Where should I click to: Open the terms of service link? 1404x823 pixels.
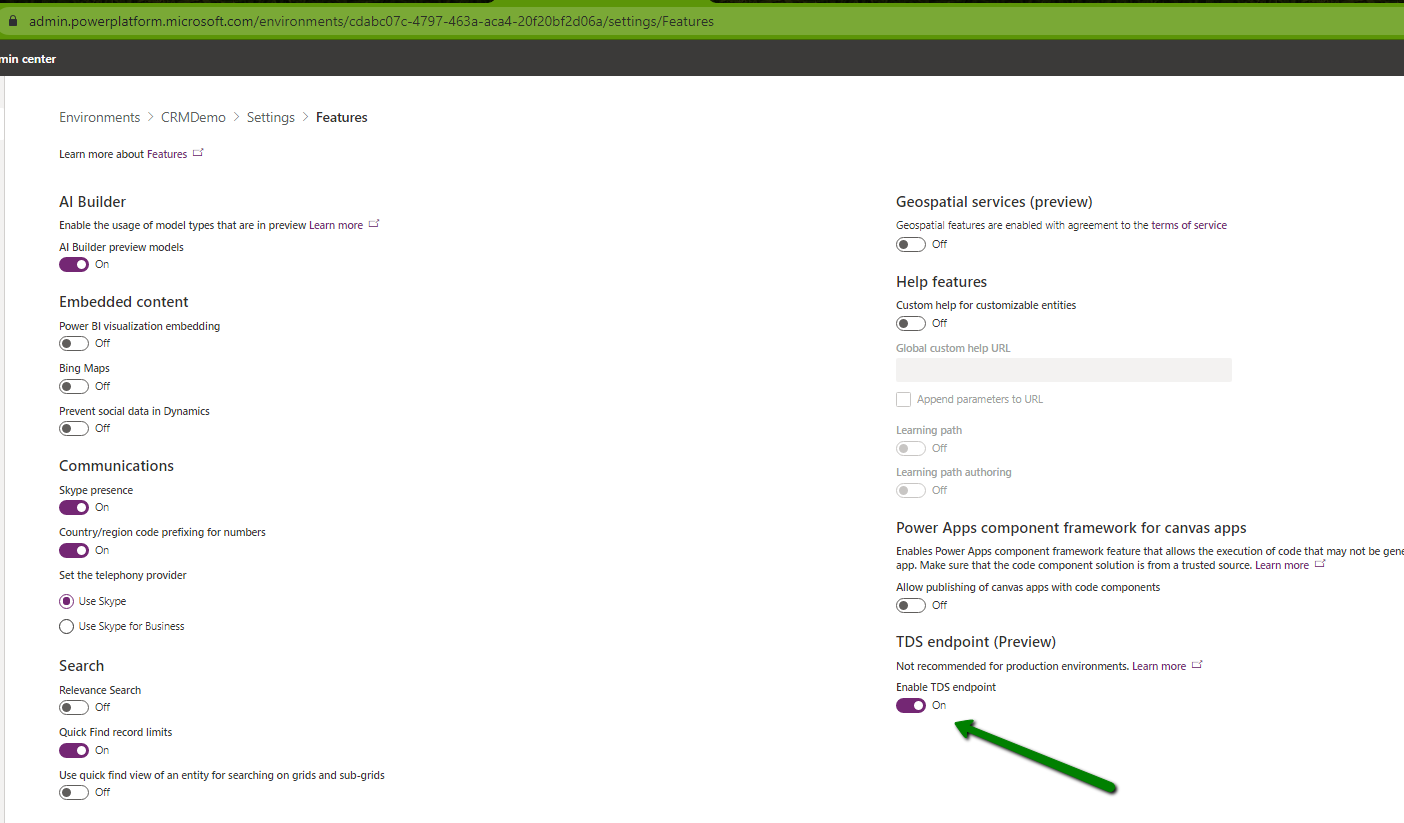1188,226
